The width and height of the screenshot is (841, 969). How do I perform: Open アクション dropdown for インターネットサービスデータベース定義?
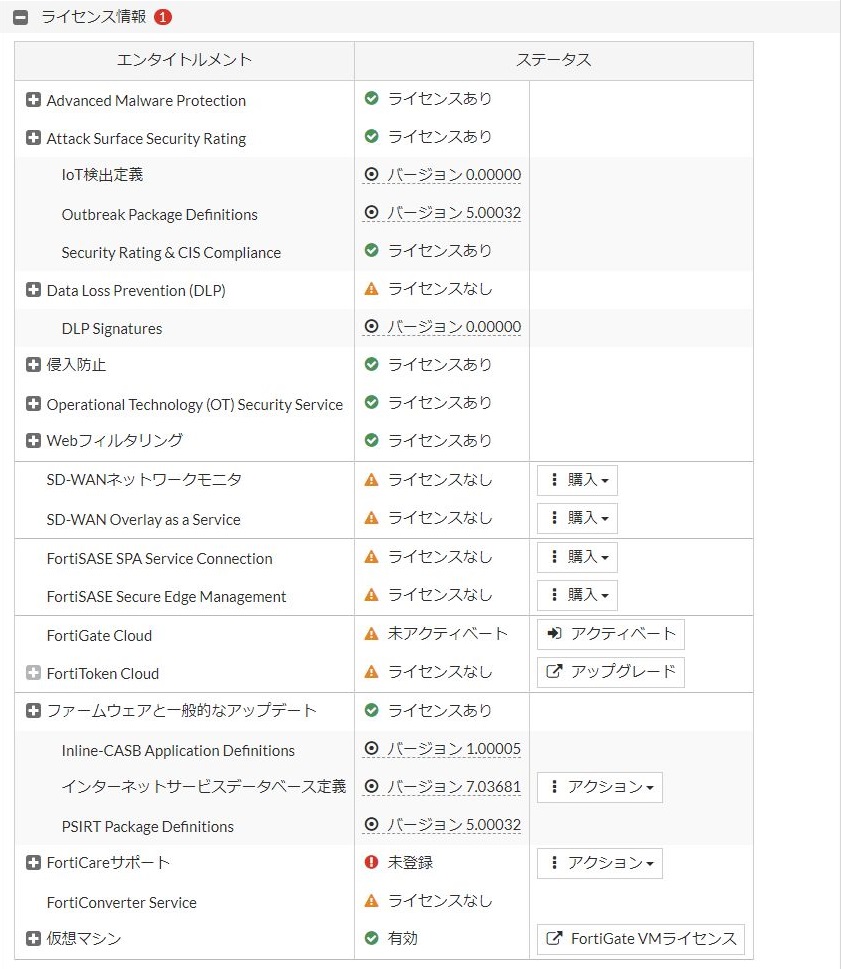(599, 787)
